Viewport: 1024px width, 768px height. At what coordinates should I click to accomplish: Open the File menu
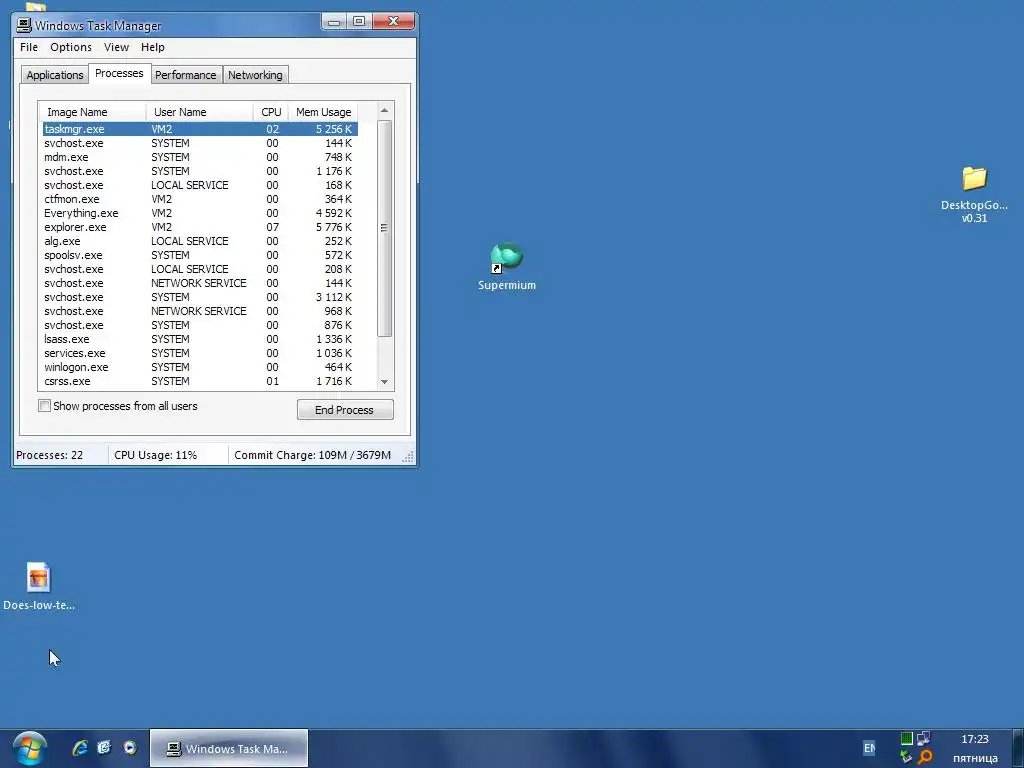point(29,47)
